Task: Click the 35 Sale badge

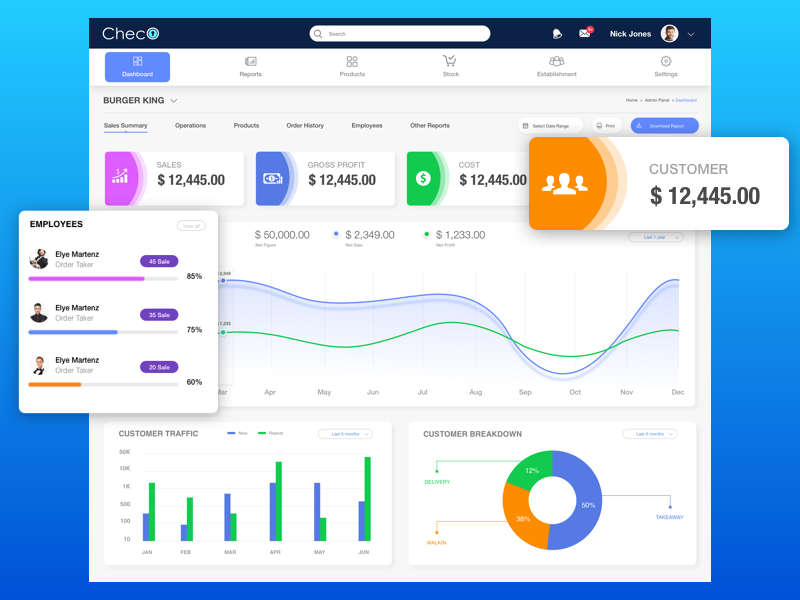Action: coord(159,315)
